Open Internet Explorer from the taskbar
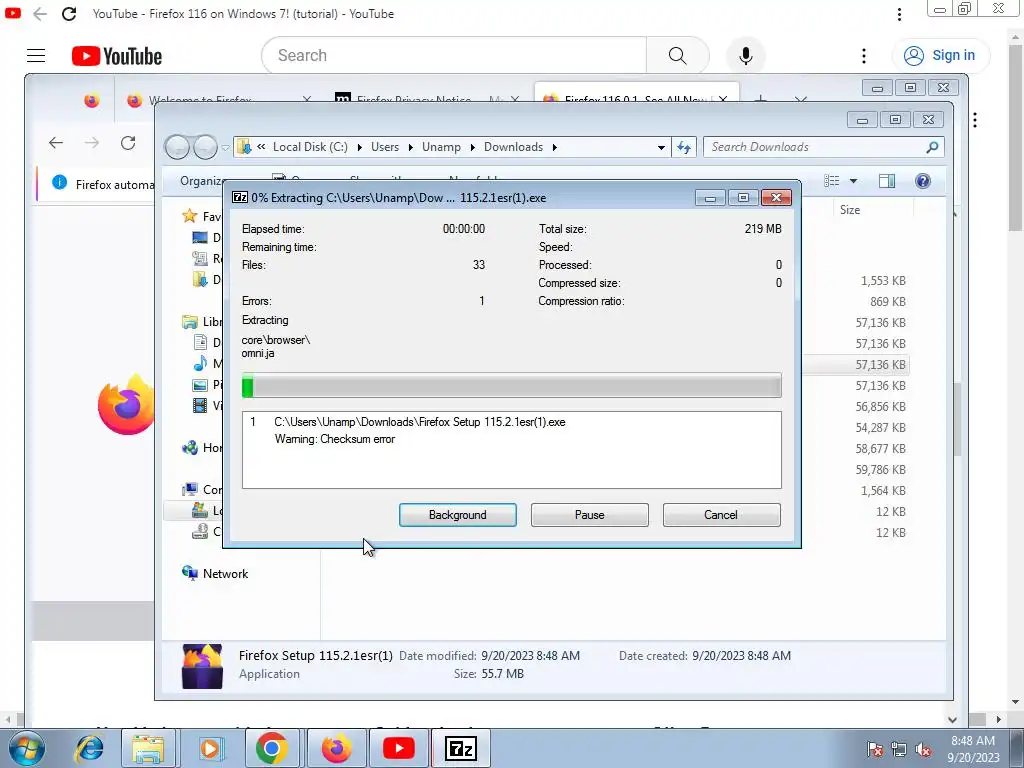1024x768 pixels. (89, 748)
